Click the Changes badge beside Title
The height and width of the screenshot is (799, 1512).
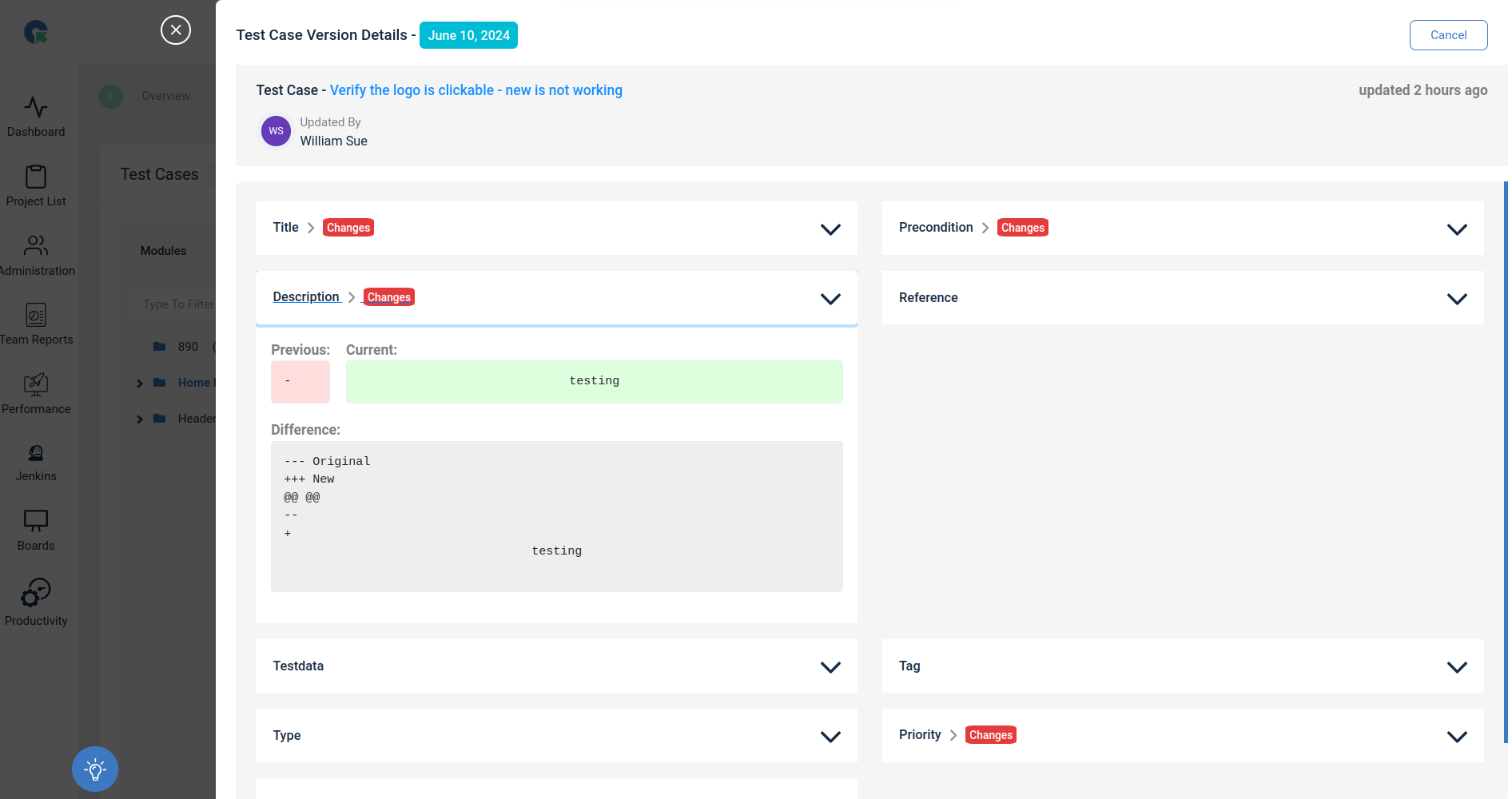click(348, 228)
